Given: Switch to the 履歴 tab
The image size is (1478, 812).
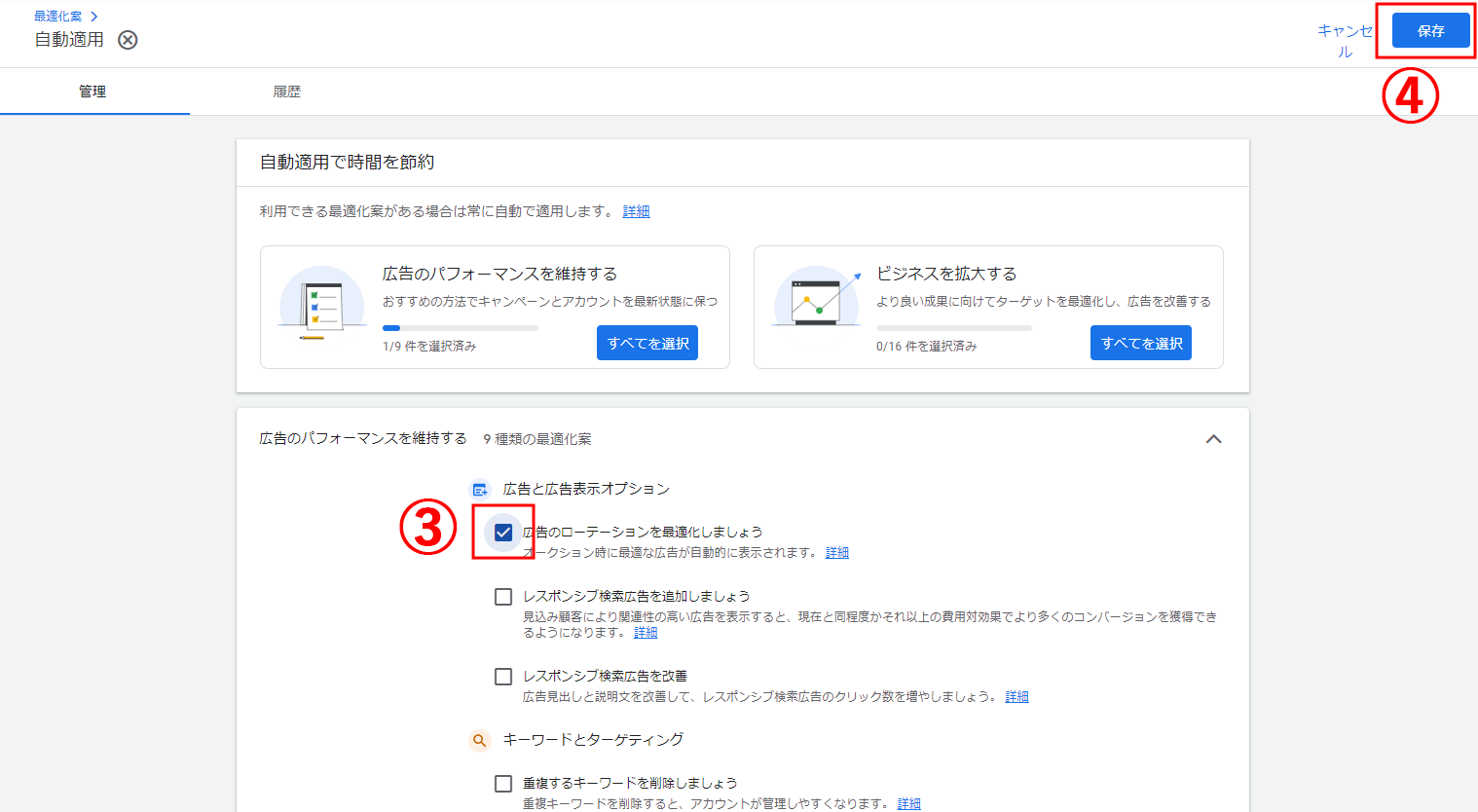Looking at the screenshot, I should tap(287, 92).
